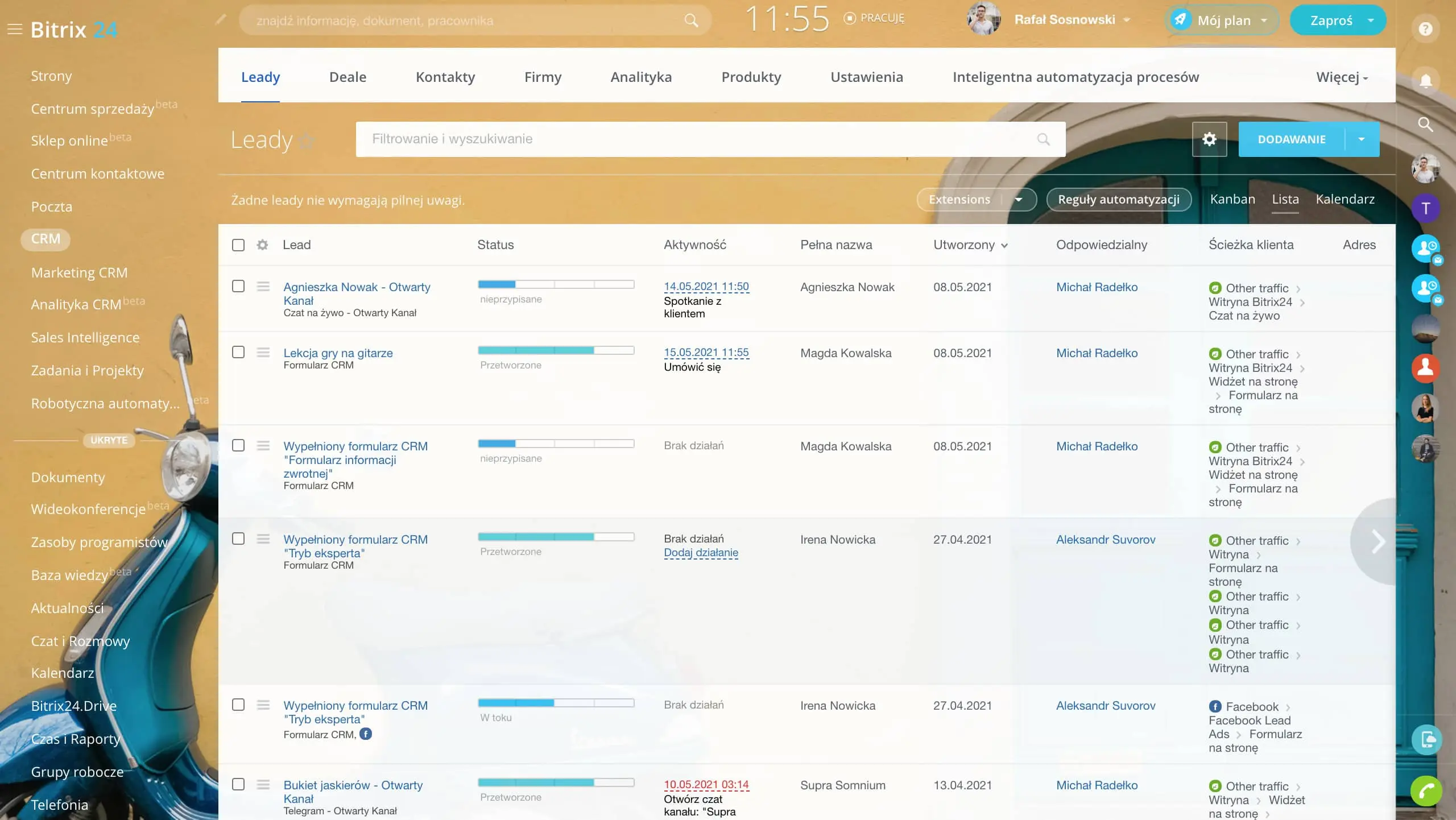Expand the DODAWANIE button dropdown arrow

(1362, 139)
